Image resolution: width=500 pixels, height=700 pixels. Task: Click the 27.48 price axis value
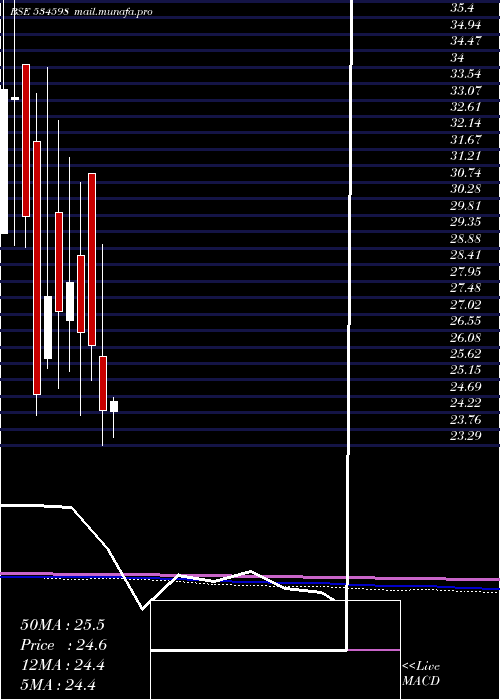tap(466, 288)
